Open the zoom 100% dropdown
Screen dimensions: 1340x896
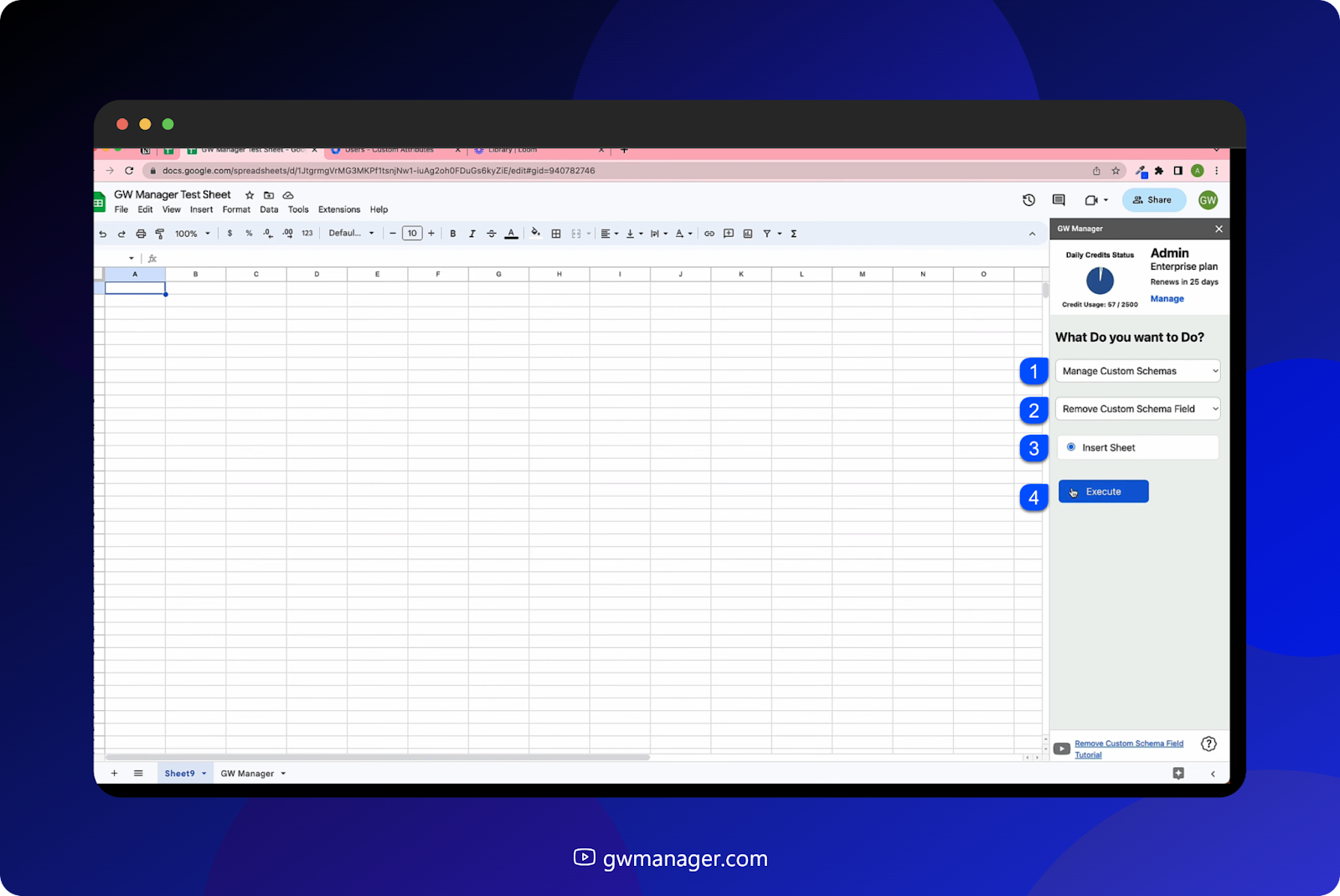[x=193, y=234]
